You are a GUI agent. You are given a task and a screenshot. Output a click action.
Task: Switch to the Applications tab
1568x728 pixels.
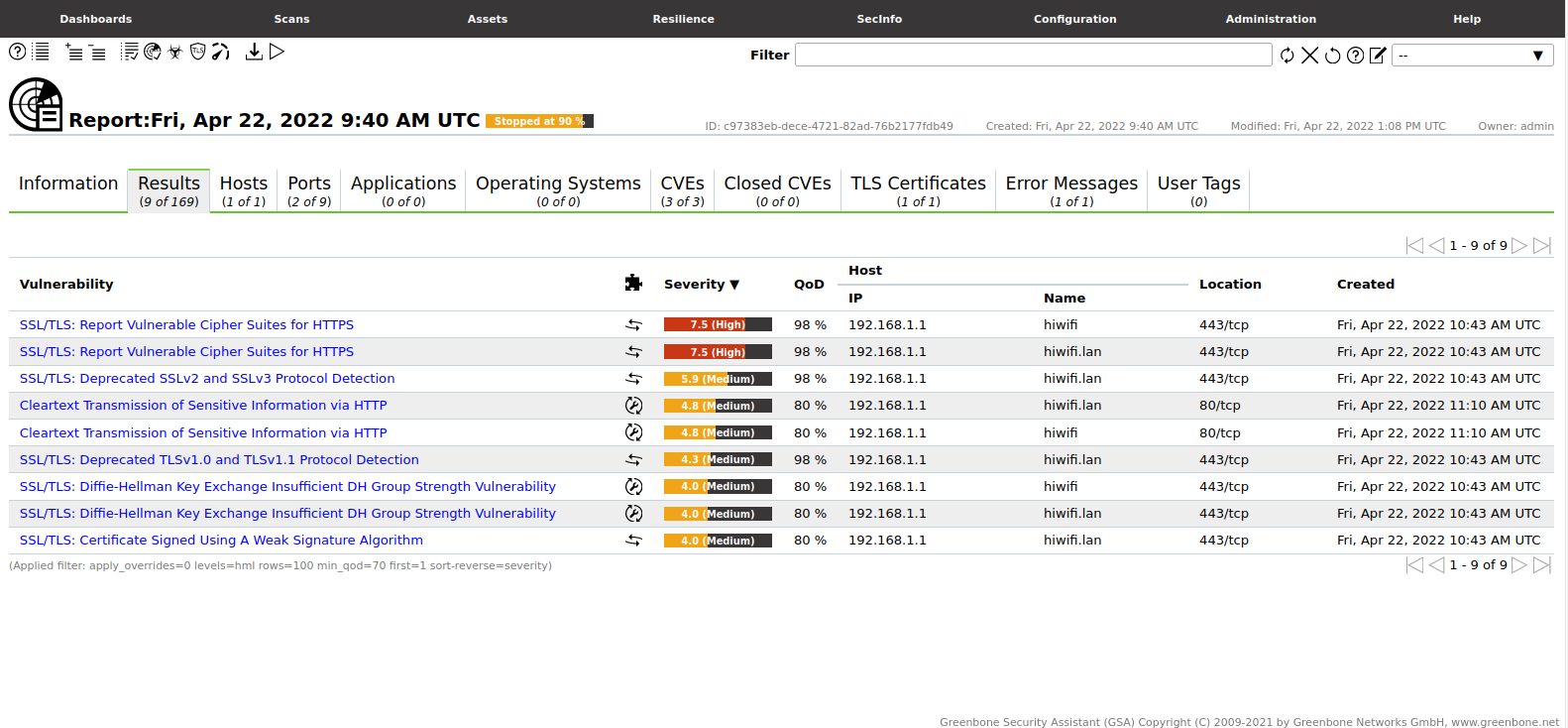pos(403,189)
